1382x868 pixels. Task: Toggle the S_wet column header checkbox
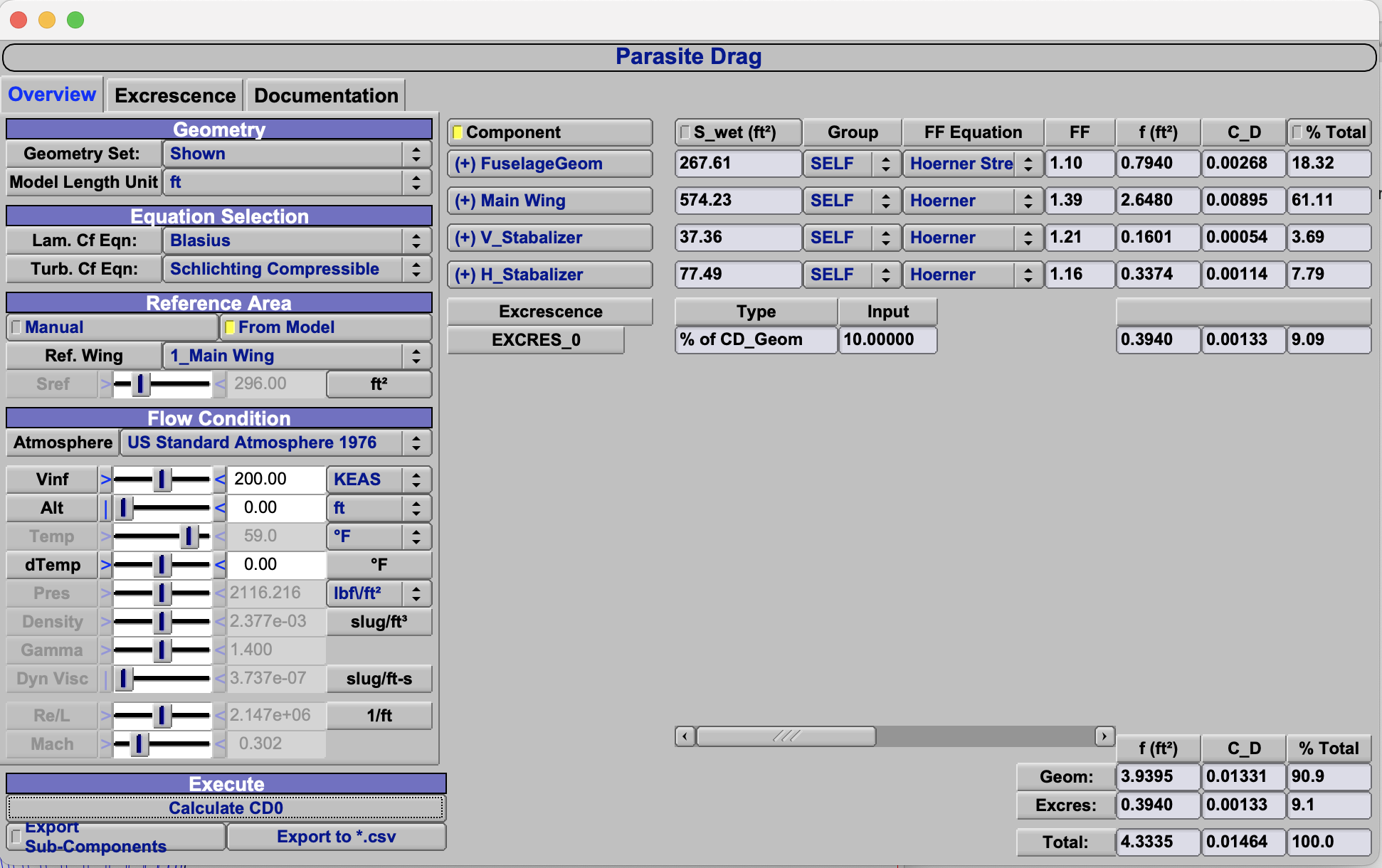[685, 132]
